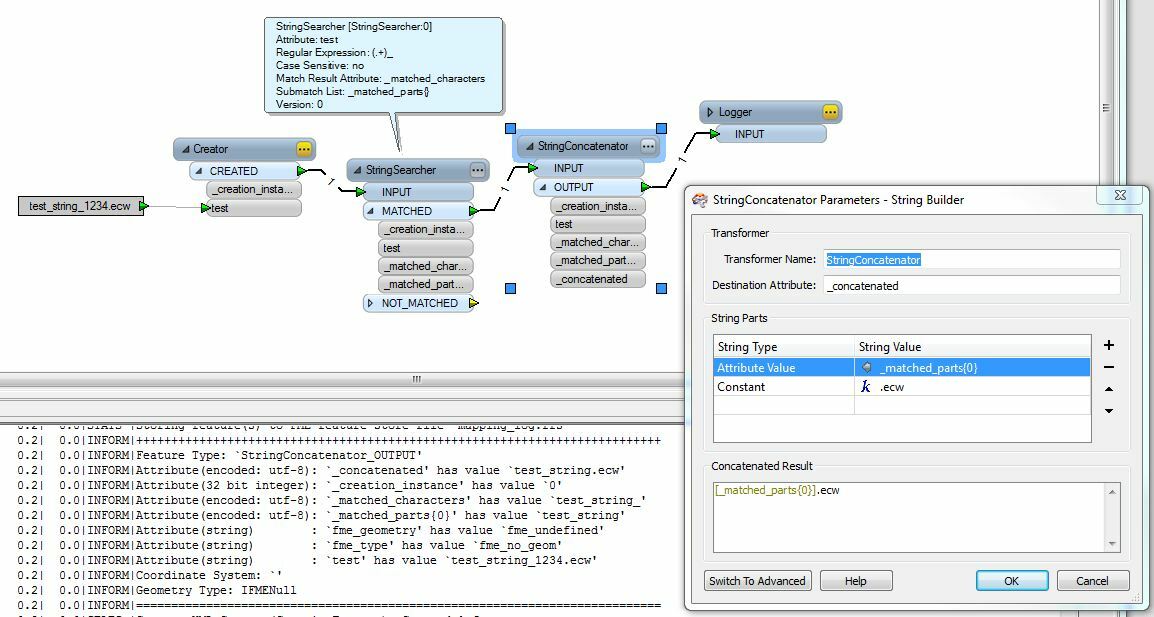The height and width of the screenshot is (617, 1154).
Task: Click the NOT_MATCHED output port arrow
Action: pyautogui.click(x=473, y=303)
